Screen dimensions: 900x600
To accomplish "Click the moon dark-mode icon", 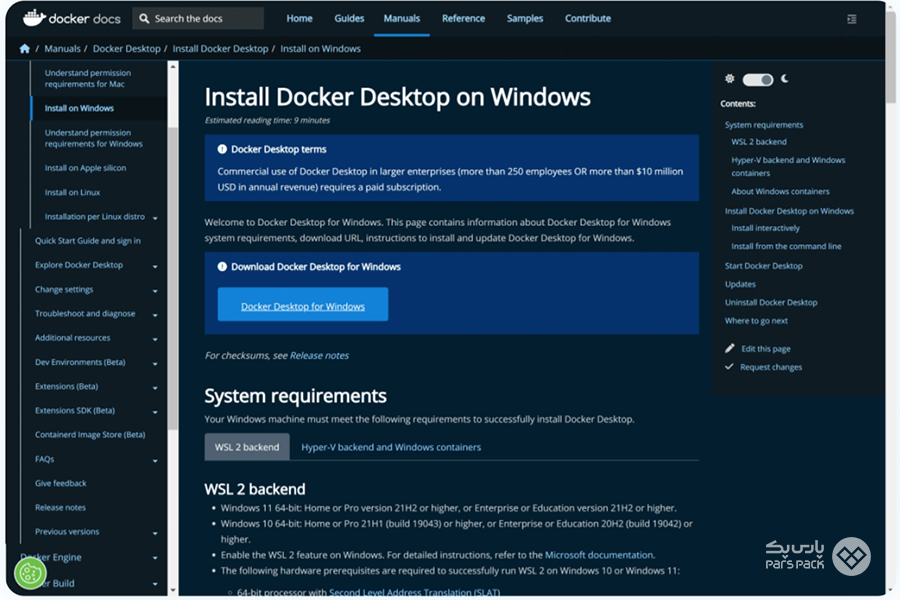I will coord(785,79).
